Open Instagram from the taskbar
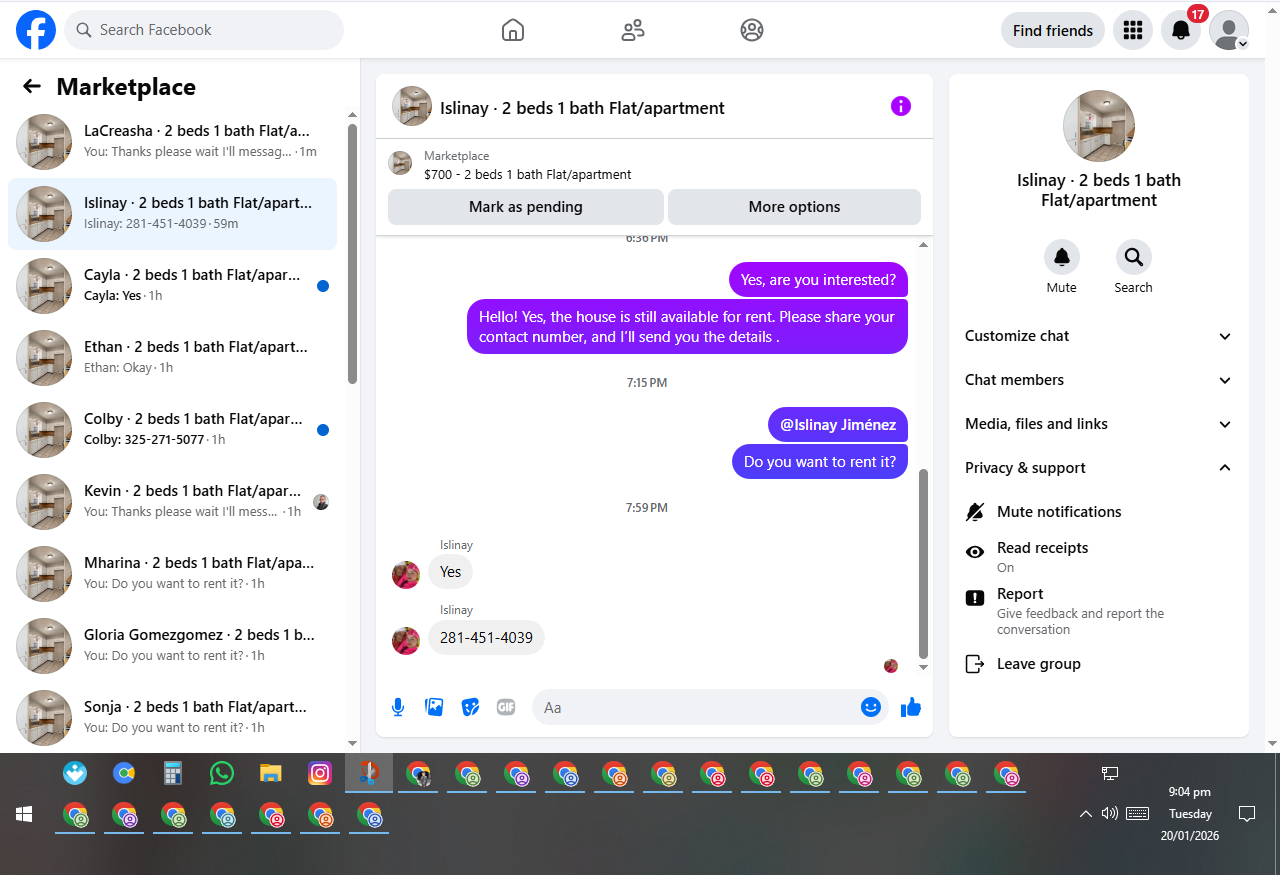The width and height of the screenshot is (1280, 875). pyautogui.click(x=319, y=773)
